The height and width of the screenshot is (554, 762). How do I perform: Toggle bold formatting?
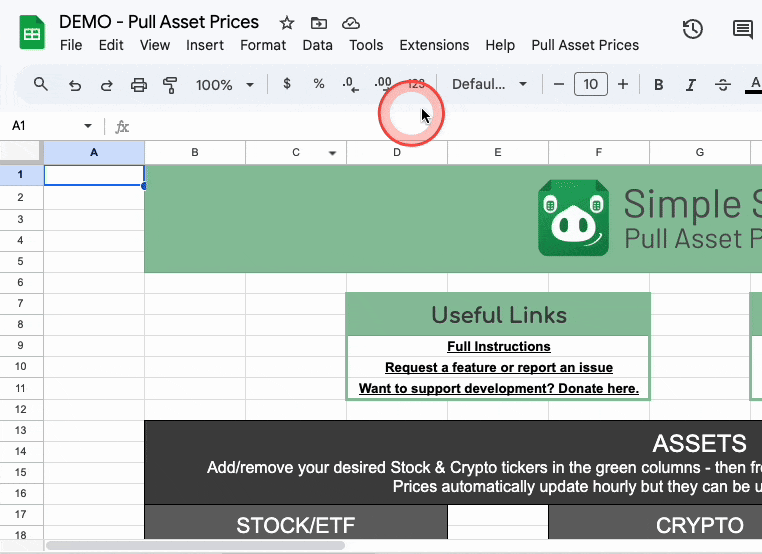coord(658,85)
